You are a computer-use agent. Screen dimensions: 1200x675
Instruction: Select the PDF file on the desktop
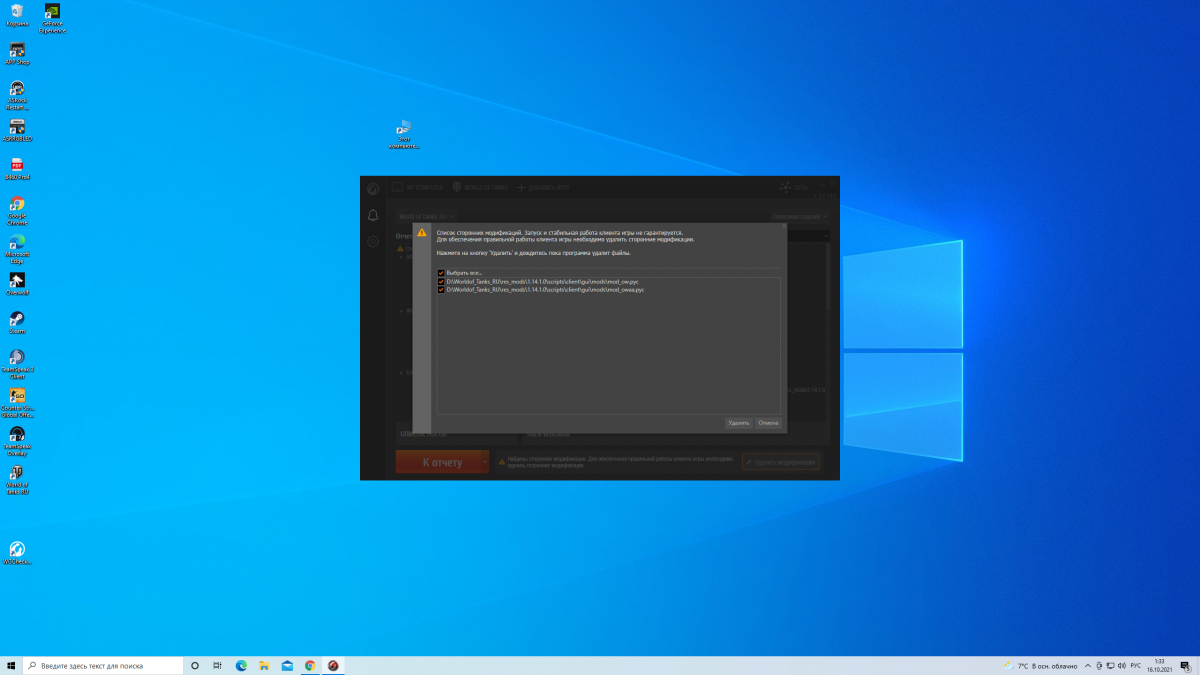pos(17,165)
